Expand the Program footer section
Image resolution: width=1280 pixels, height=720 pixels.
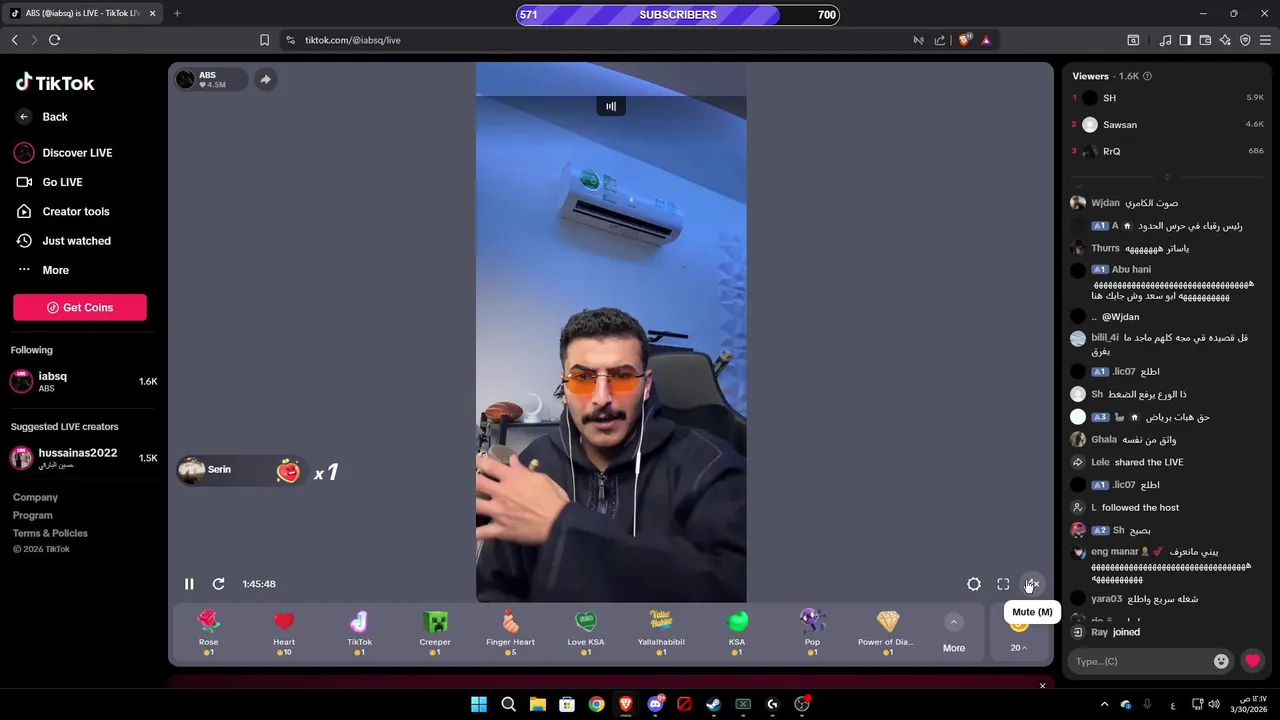[33, 515]
